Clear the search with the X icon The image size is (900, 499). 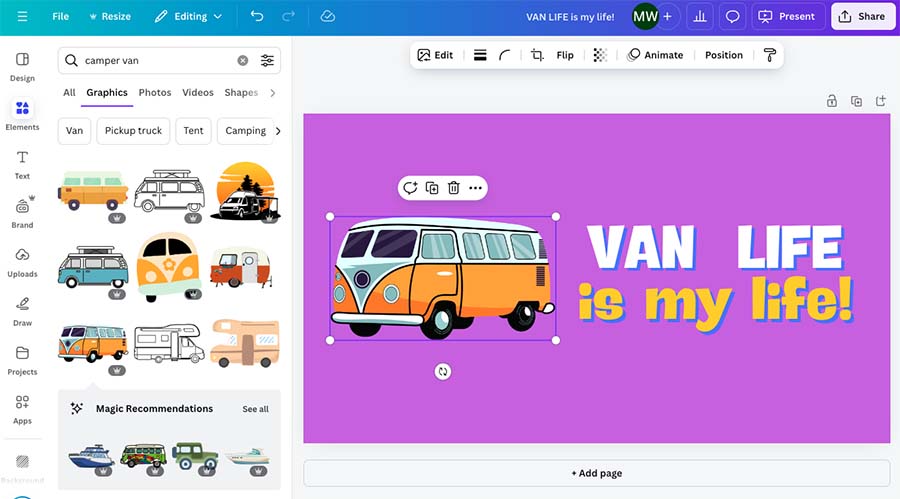point(243,60)
